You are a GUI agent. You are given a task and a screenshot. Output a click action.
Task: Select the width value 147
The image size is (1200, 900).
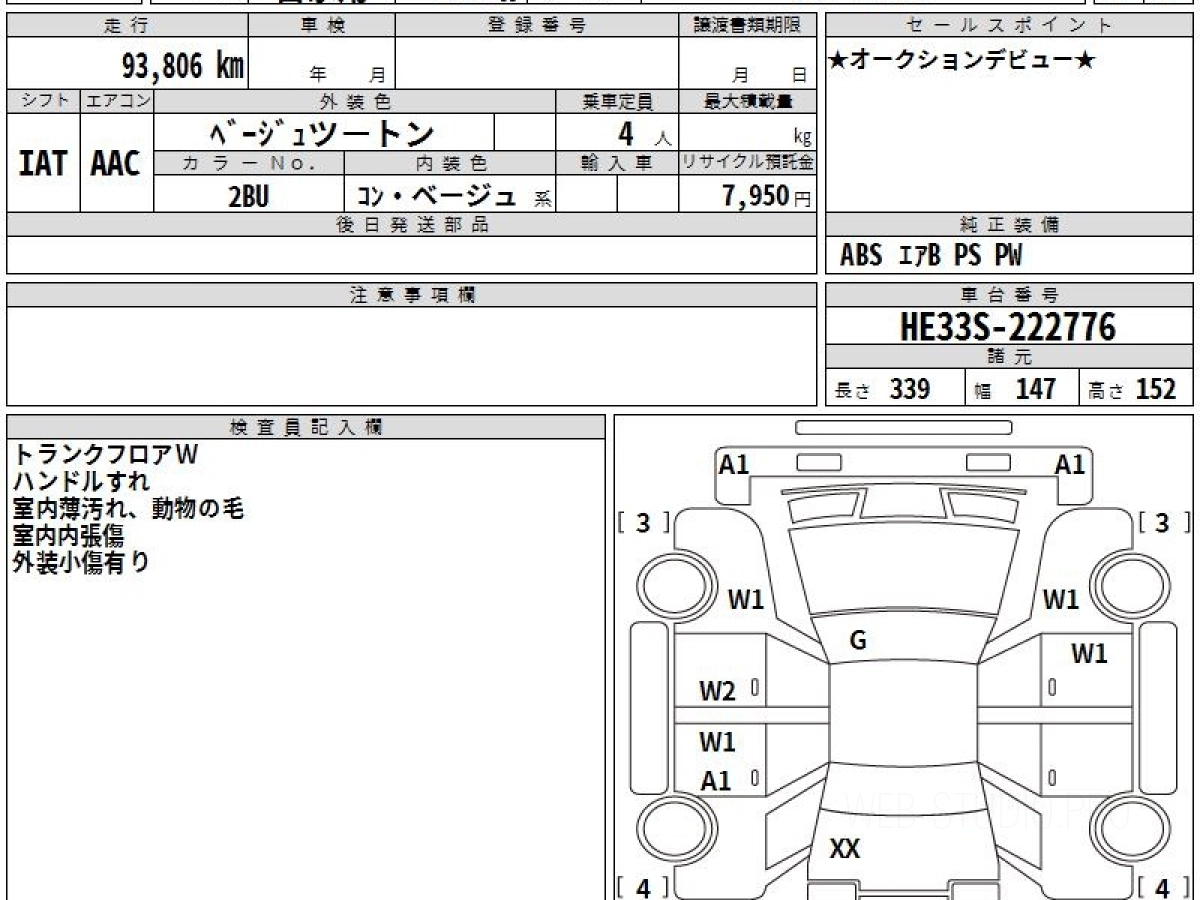tap(1035, 389)
